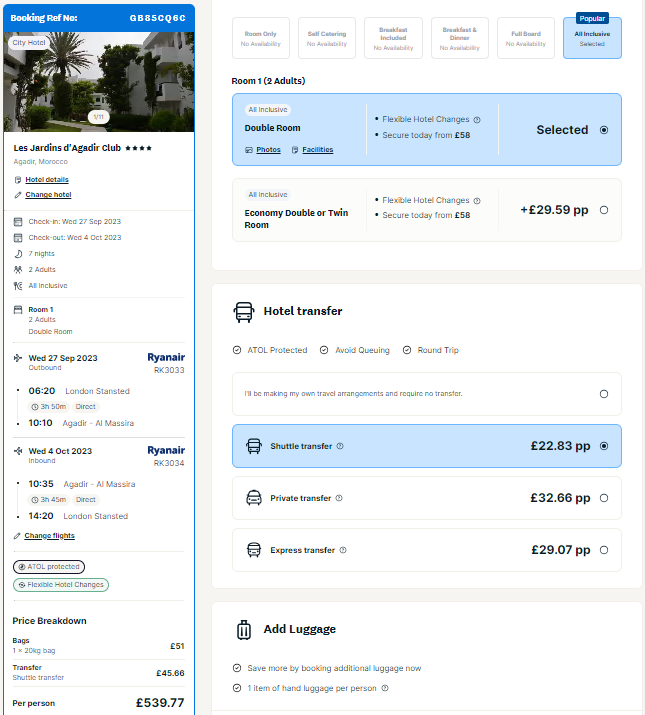Click the dining icon next to All Inclusive

18,286
